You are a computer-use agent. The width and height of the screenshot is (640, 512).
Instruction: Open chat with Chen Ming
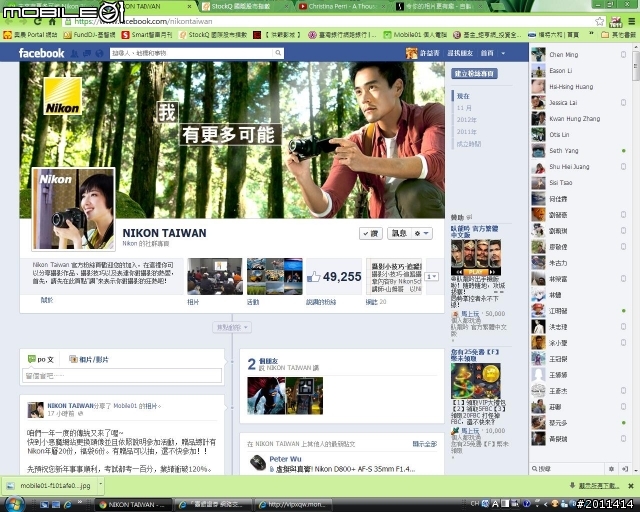point(580,54)
